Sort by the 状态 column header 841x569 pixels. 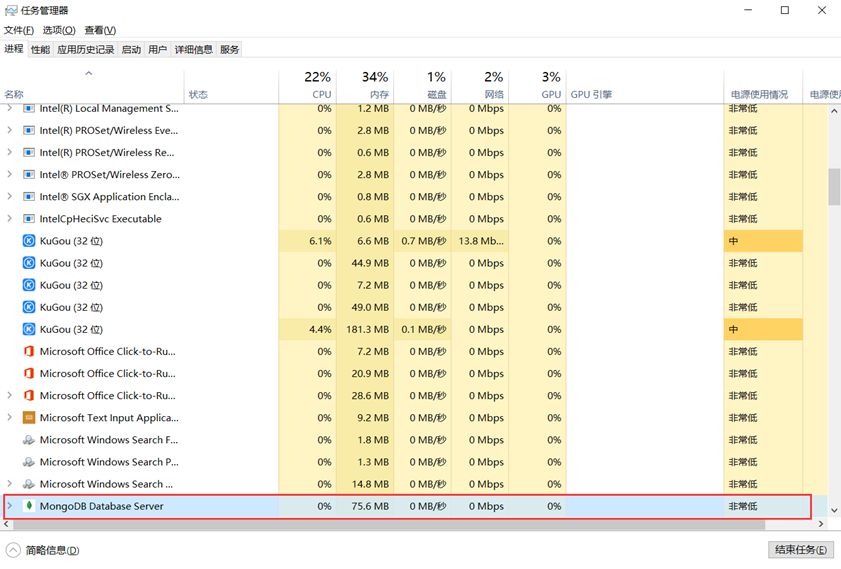click(x=231, y=86)
